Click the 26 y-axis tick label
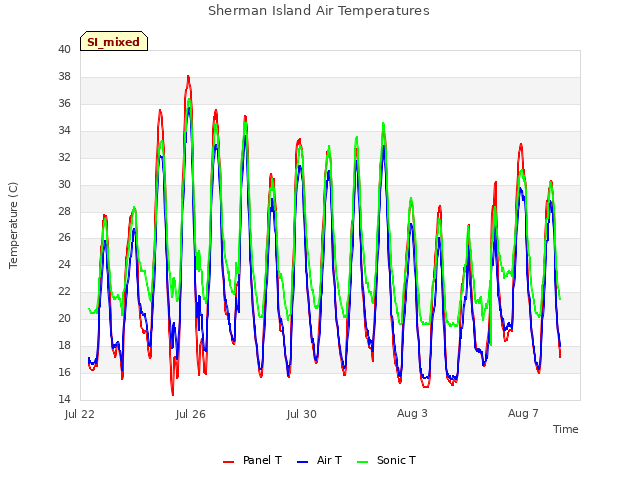Screen dimensions: 640x480 64,238
